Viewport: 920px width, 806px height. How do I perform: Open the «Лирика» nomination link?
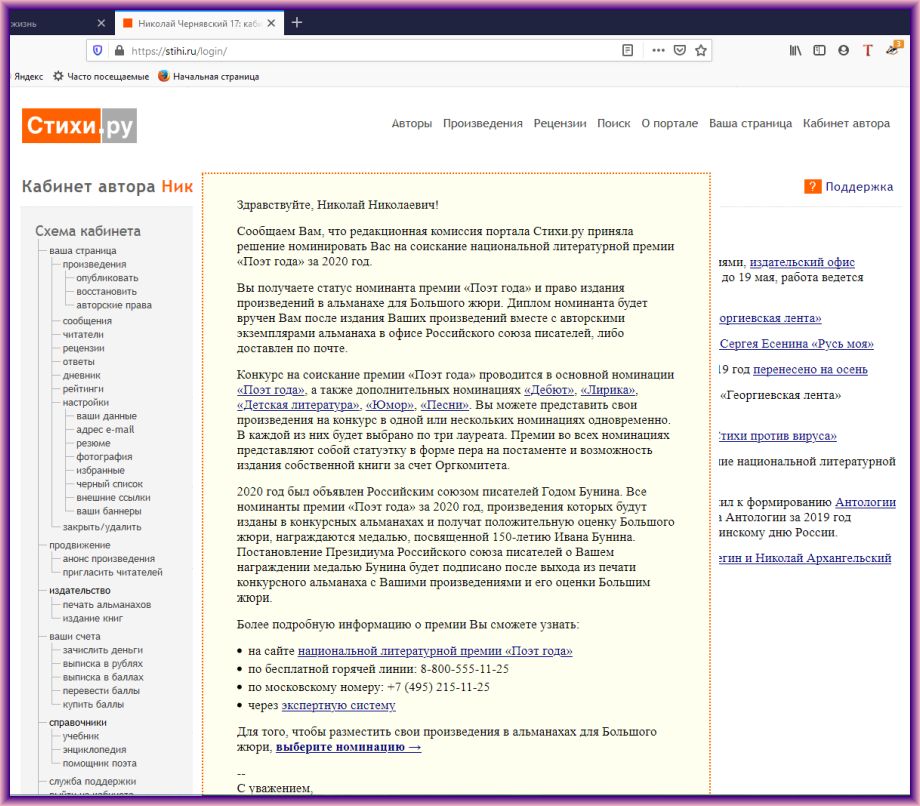608,390
